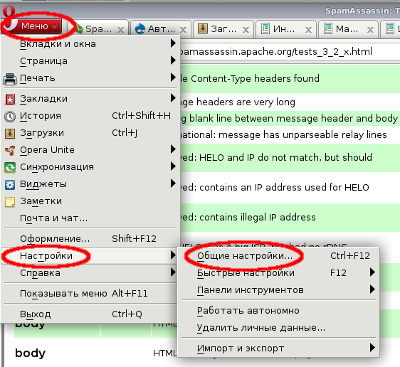The image size is (400, 367).
Task: Click the История clock icon
Action: click(10, 116)
